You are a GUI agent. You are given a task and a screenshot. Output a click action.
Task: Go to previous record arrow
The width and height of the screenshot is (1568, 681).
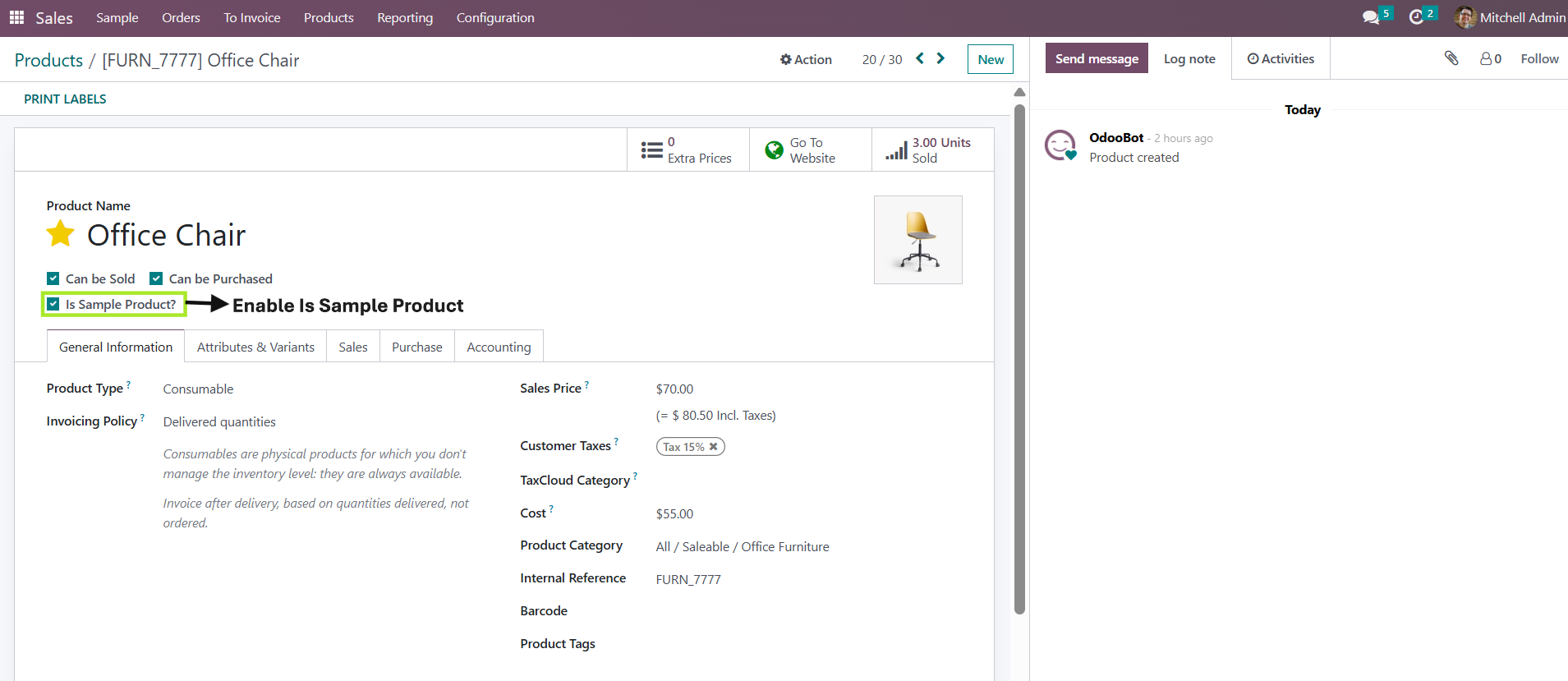point(920,58)
